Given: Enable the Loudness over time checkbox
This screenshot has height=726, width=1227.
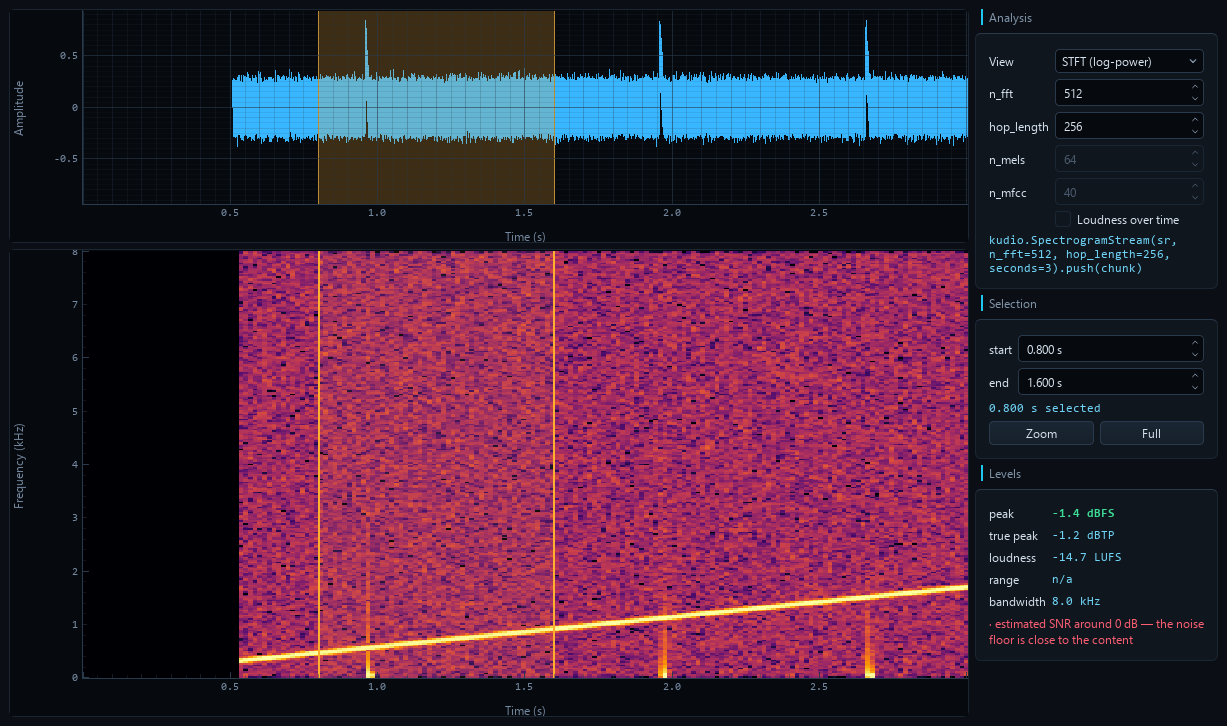Looking at the screenshot, I should click(x=1063, y=219).
